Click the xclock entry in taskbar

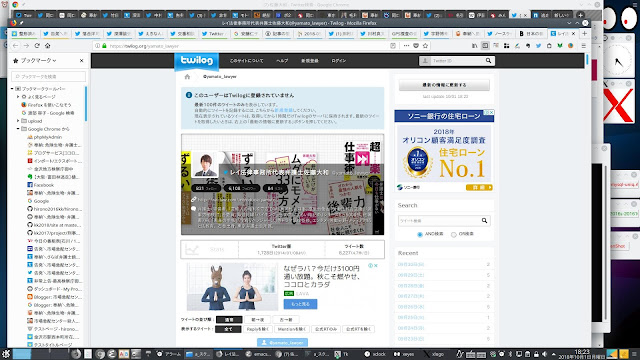(375, 354)
